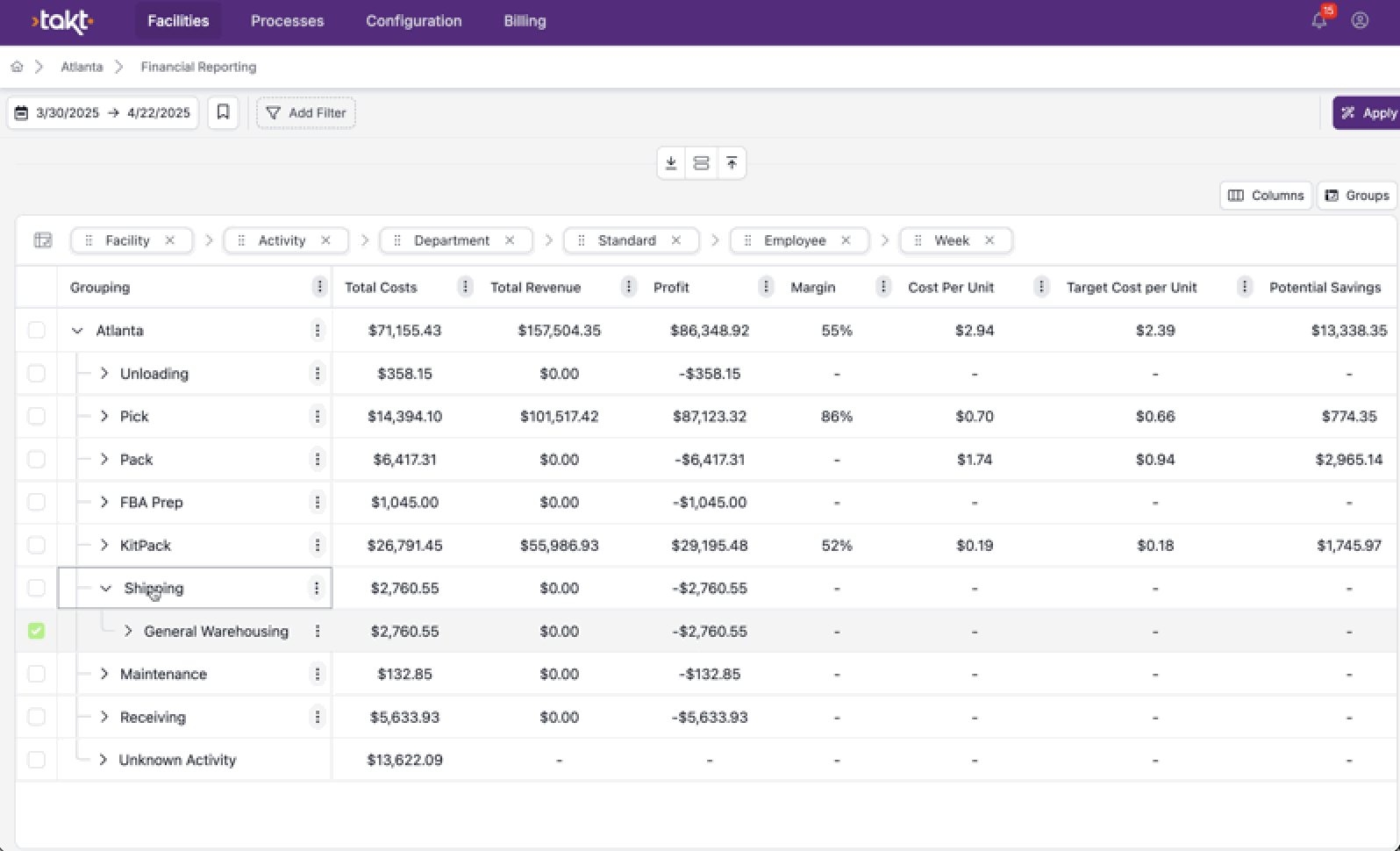
Task: Open the notifications bell
Action: [x=1318, y=21]
